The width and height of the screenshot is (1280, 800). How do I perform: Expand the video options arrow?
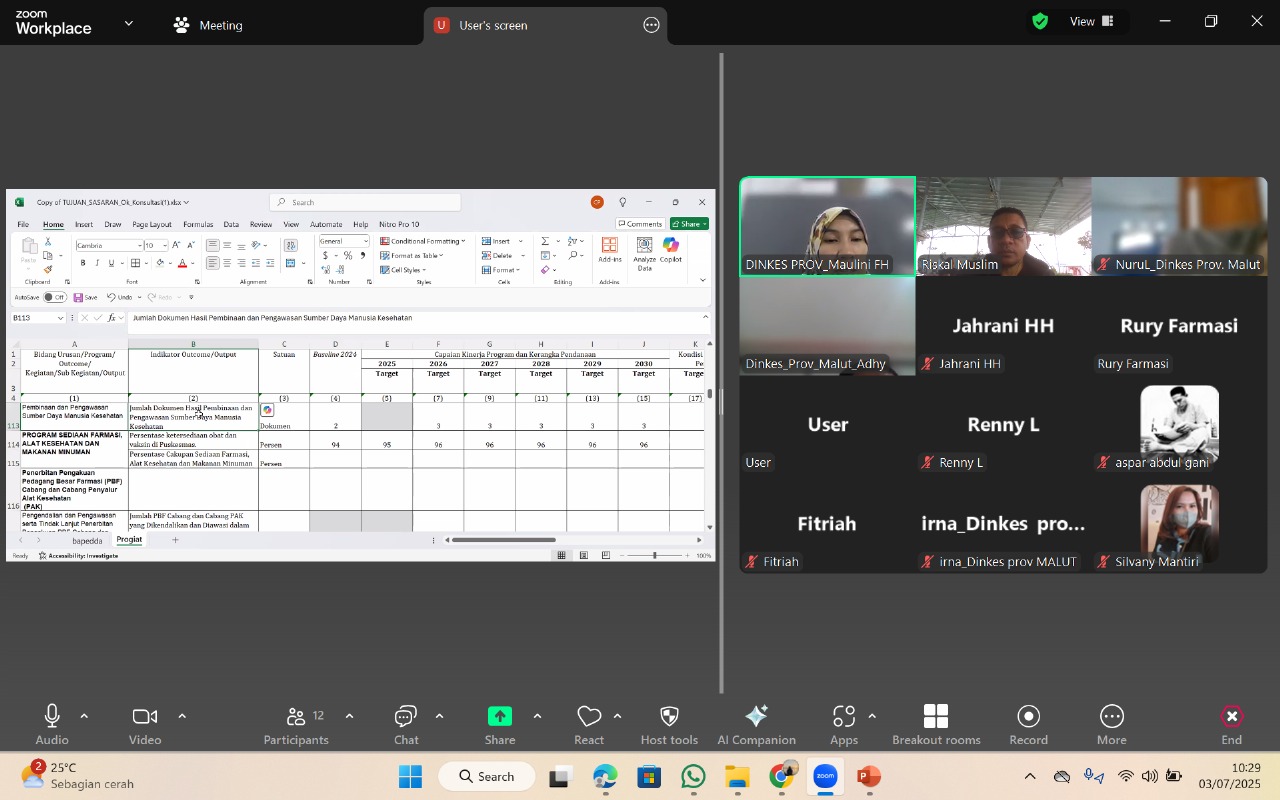182,716
